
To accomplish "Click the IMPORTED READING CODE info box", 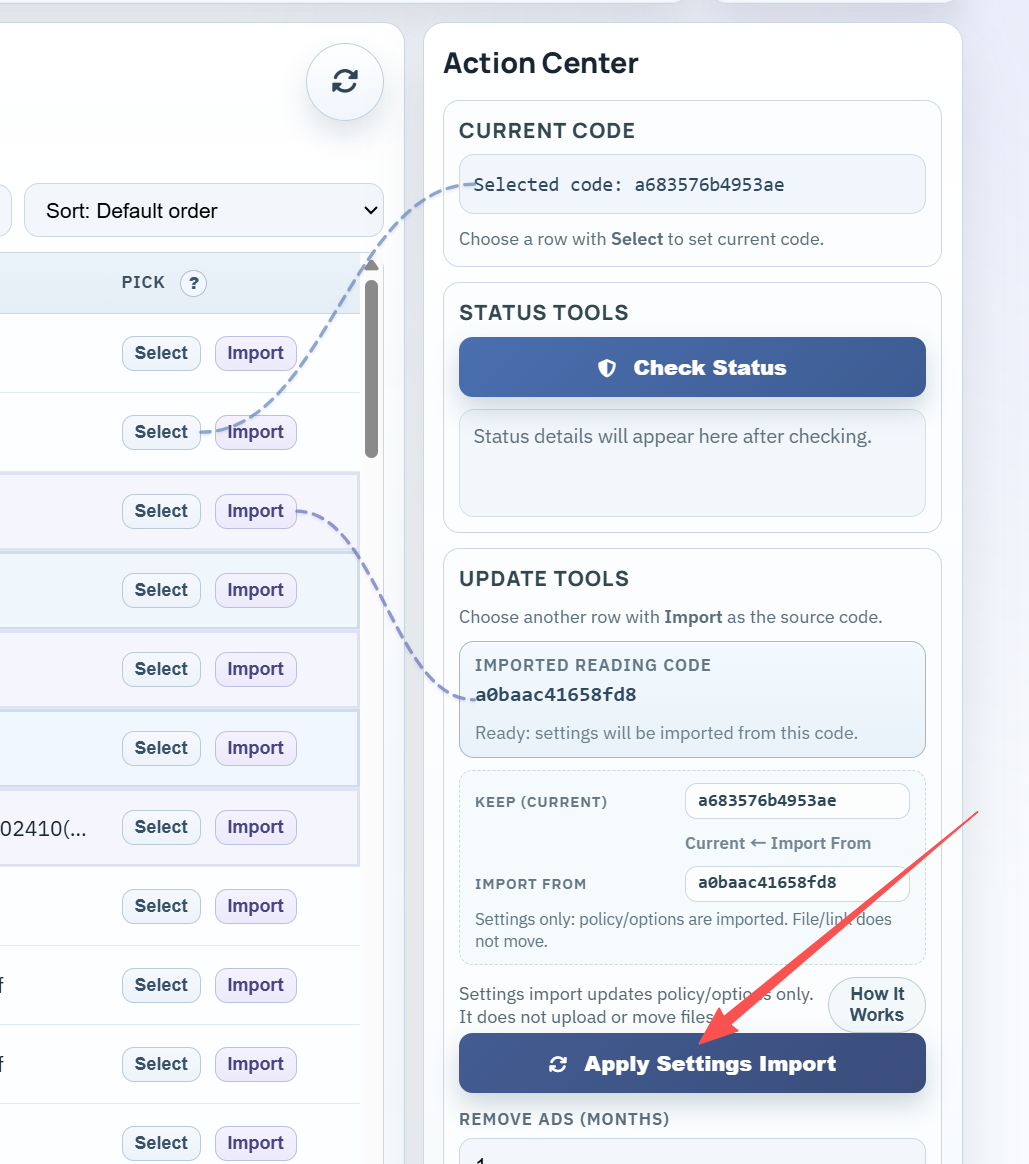I will (x=692, y=698).
